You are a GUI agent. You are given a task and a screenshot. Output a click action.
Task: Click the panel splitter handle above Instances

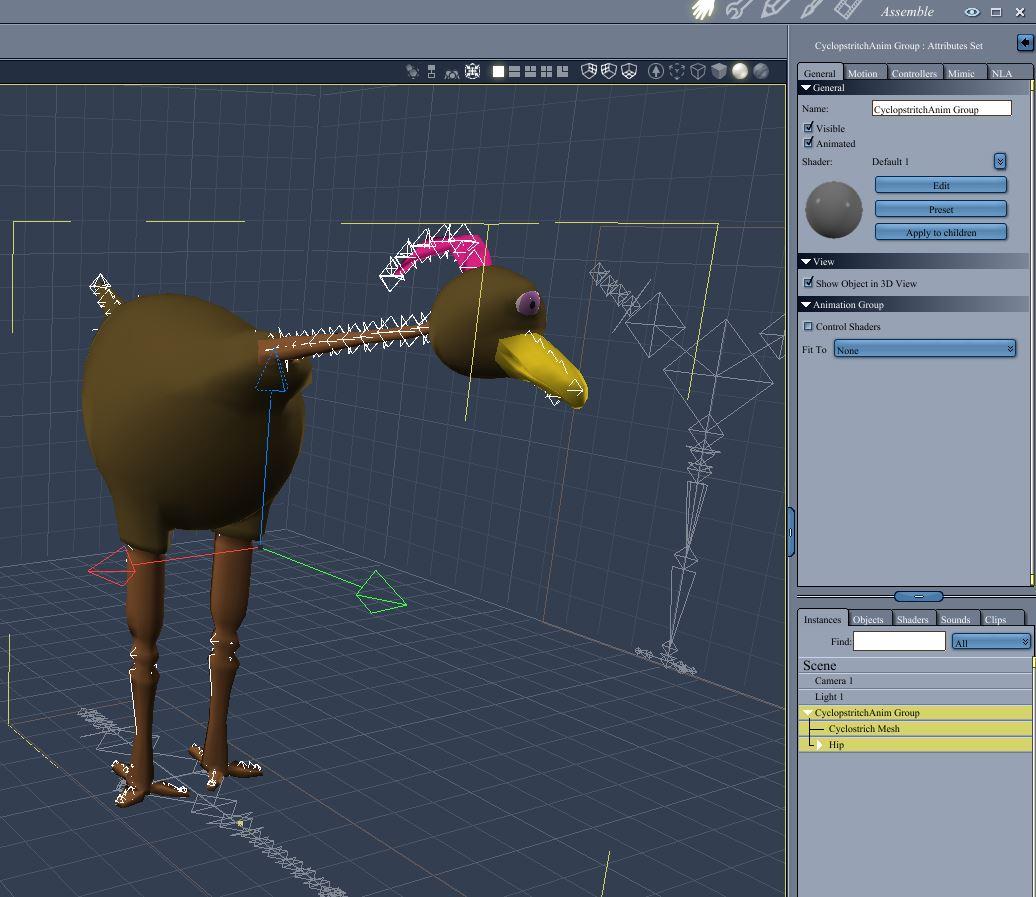click(x=918, y=596)
